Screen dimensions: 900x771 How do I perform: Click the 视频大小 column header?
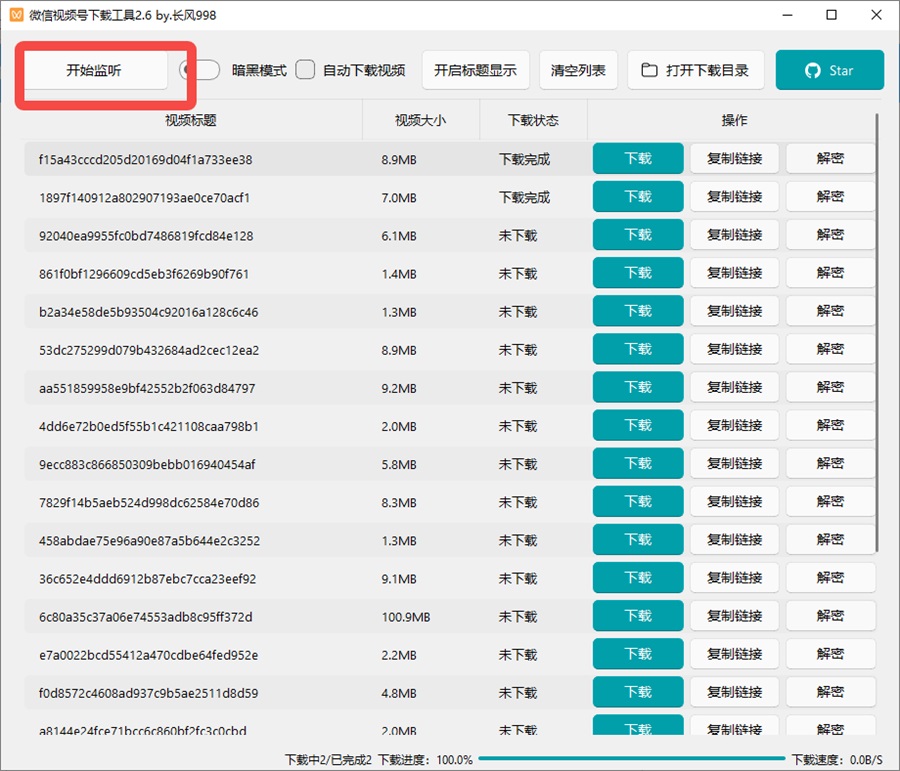[420, 120]
